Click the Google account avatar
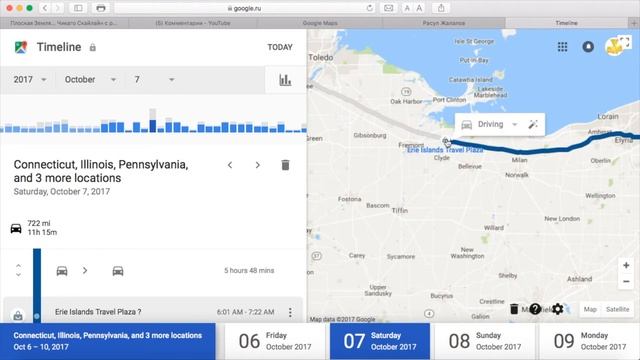This screenshot has width=640, height=360. tap(613, 47)
